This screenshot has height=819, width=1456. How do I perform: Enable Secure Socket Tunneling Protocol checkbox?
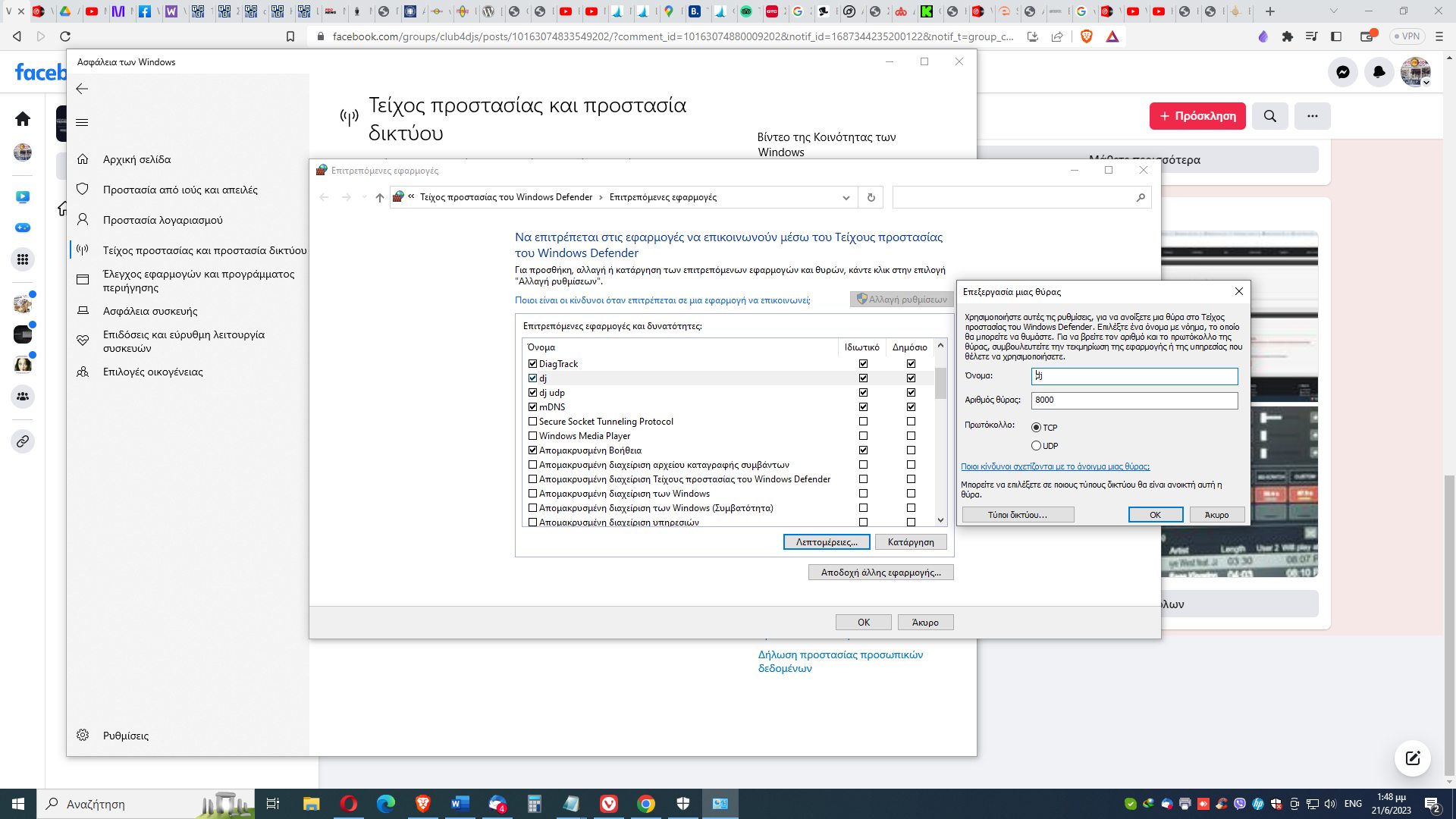[x=532, y=422]
